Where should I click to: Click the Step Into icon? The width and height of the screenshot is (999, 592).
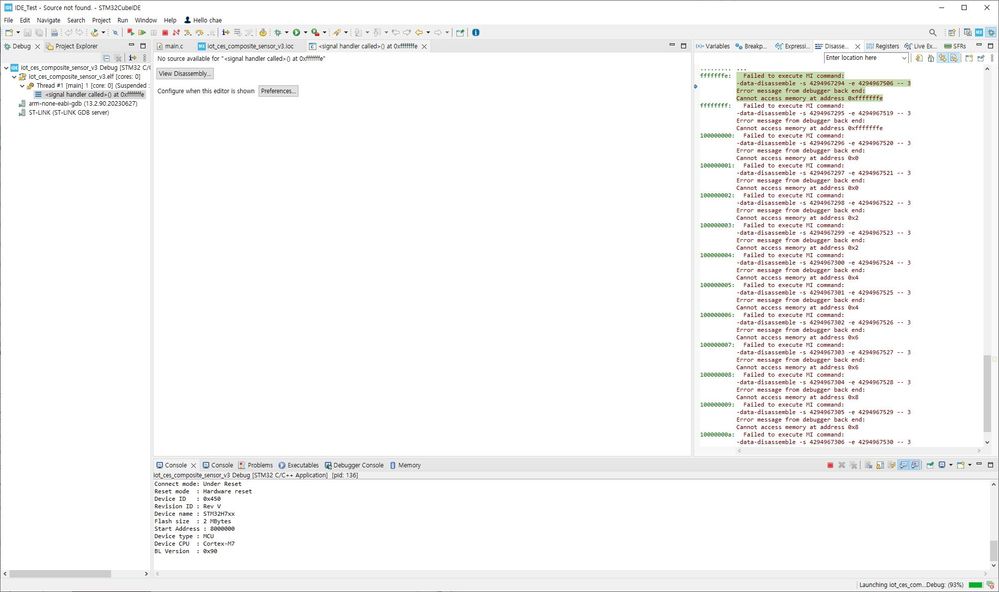(x=188, y=32)
